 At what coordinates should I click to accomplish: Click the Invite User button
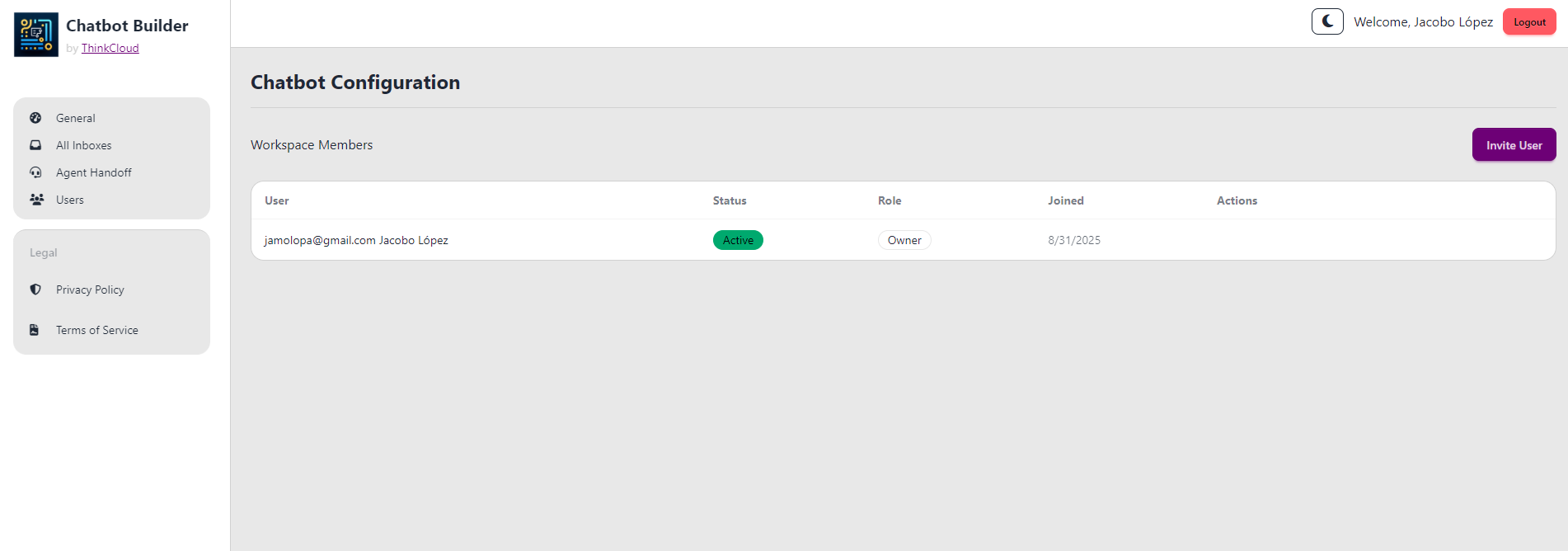pos(1514,145)
